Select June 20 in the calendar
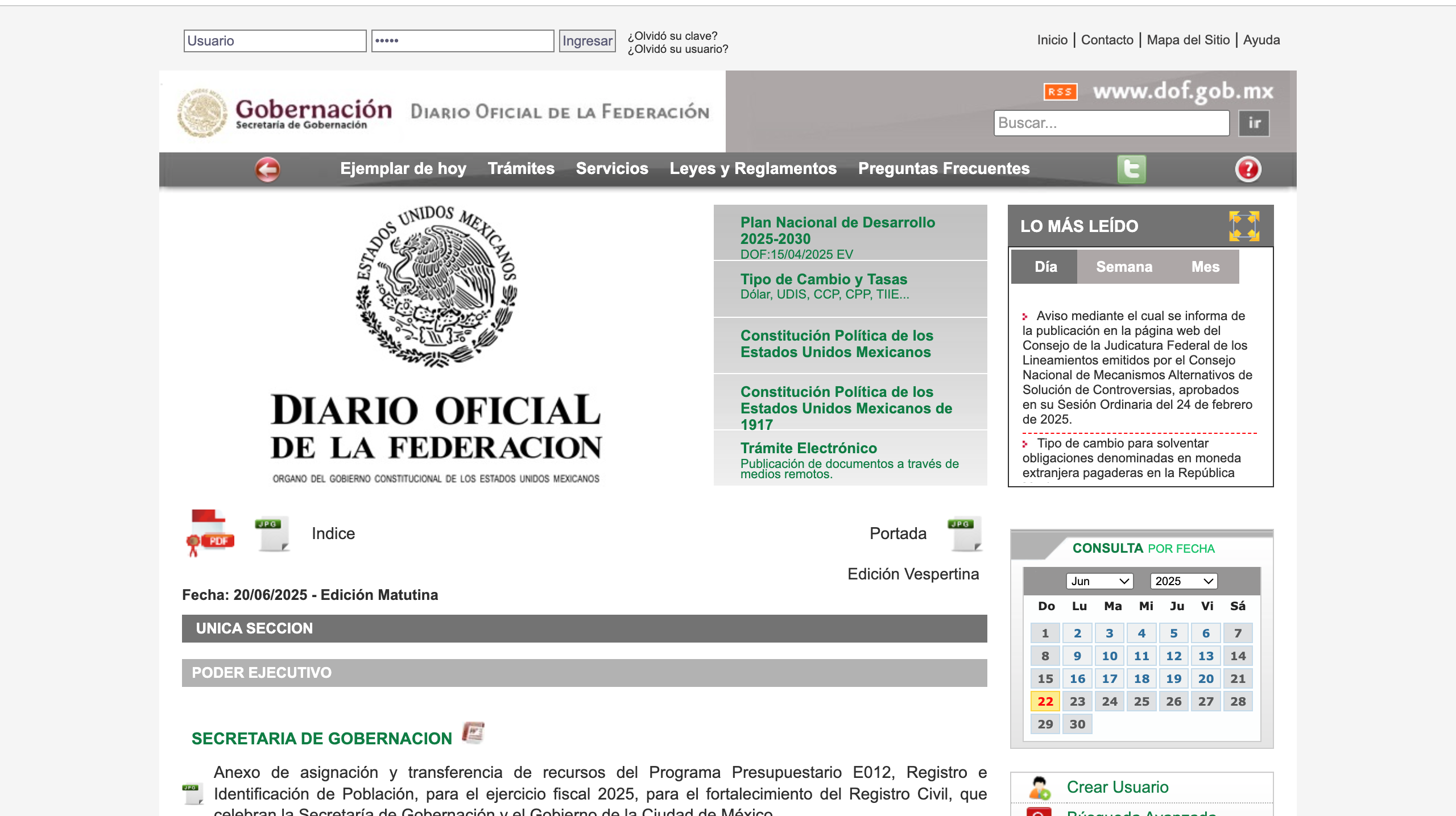This screenshot has width=1456, height=816. tap(1206, 678)
